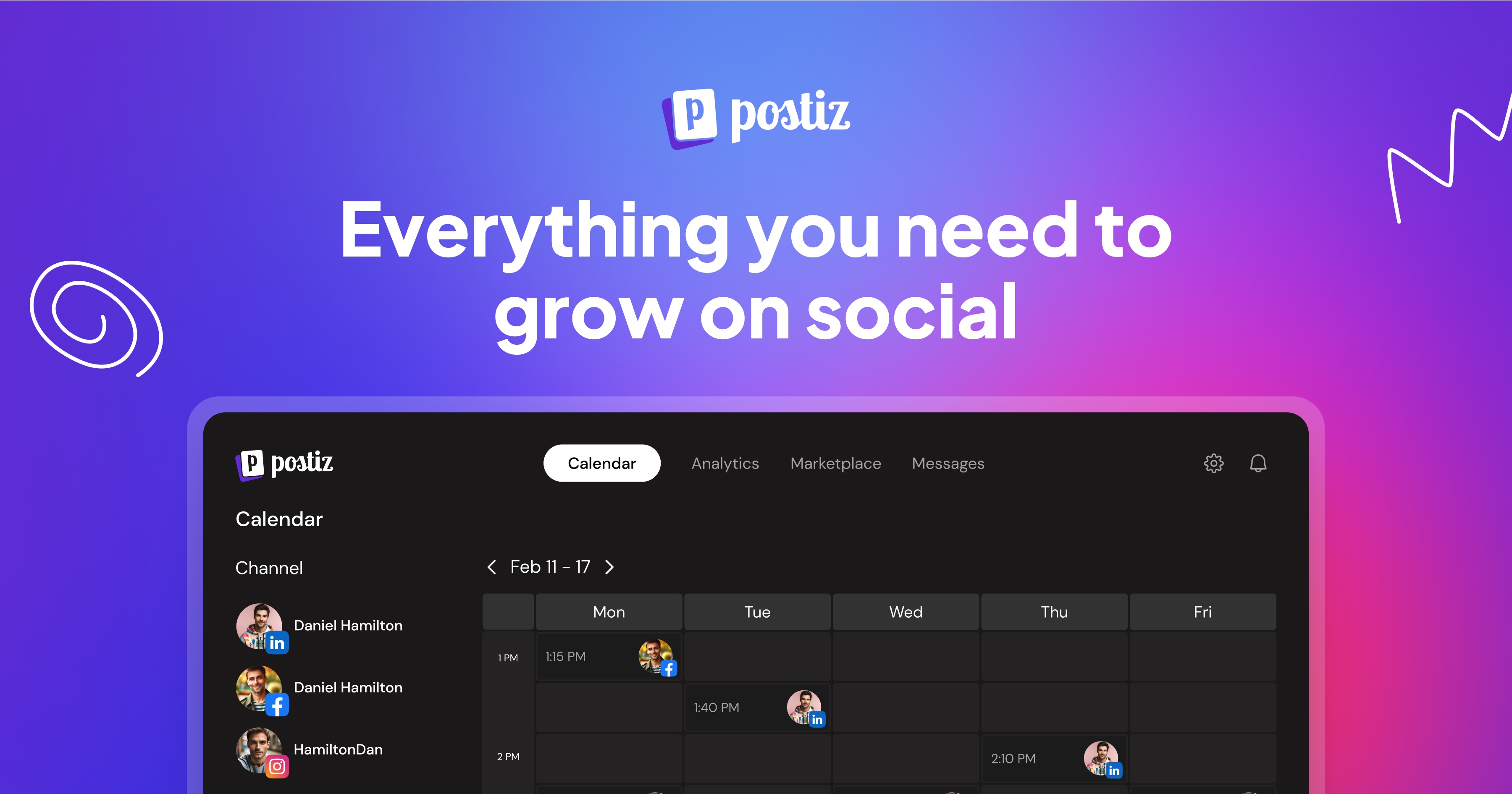
Task: Click the Feb 11-17 date range selector
Action: pyautogui.click(x=551, y=567)
